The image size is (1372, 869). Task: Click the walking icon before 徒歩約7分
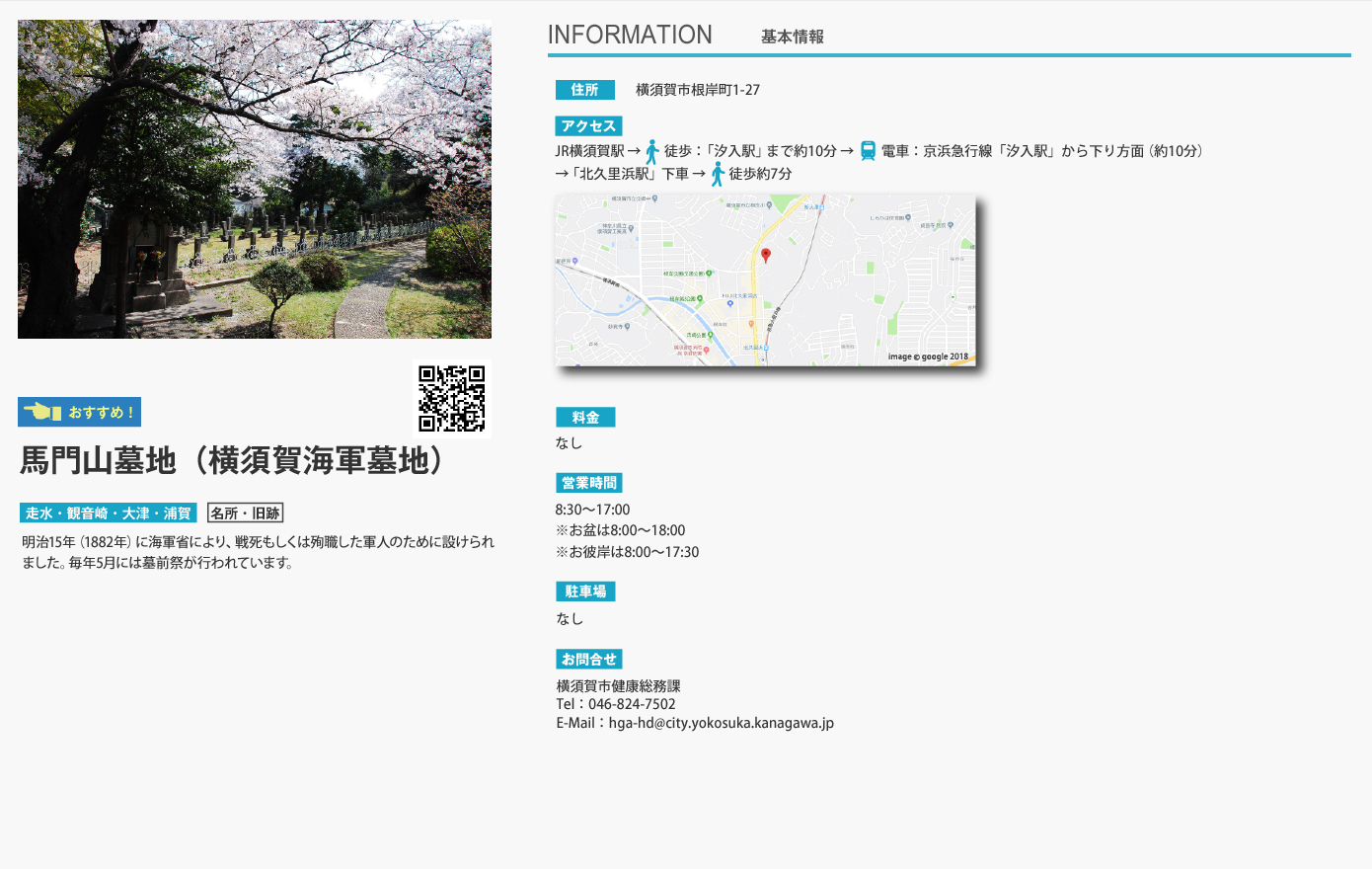point(718,175)
